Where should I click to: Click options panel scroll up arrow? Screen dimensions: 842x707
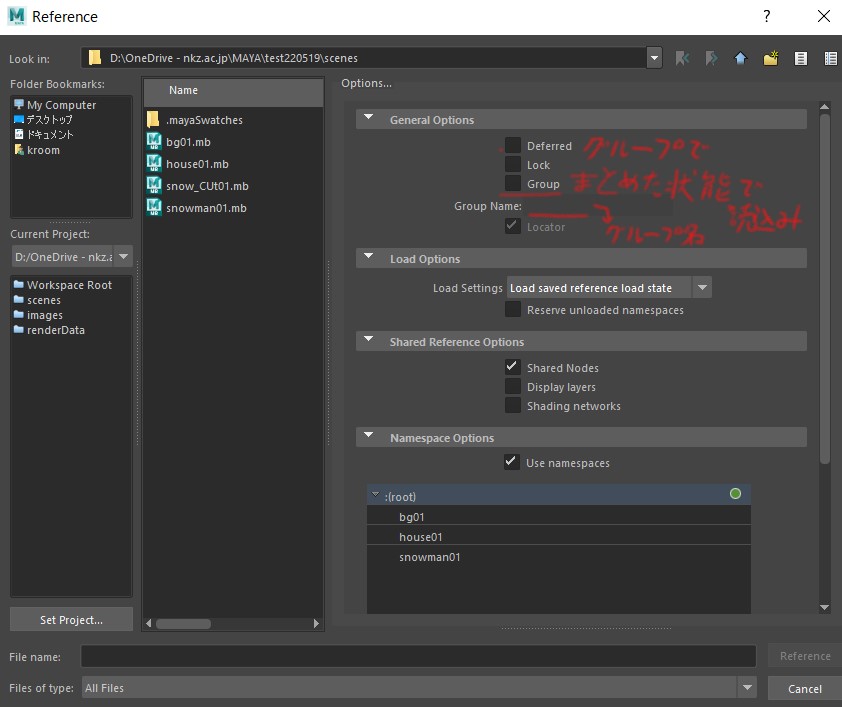pyautogui.click(x=825, y=106)
